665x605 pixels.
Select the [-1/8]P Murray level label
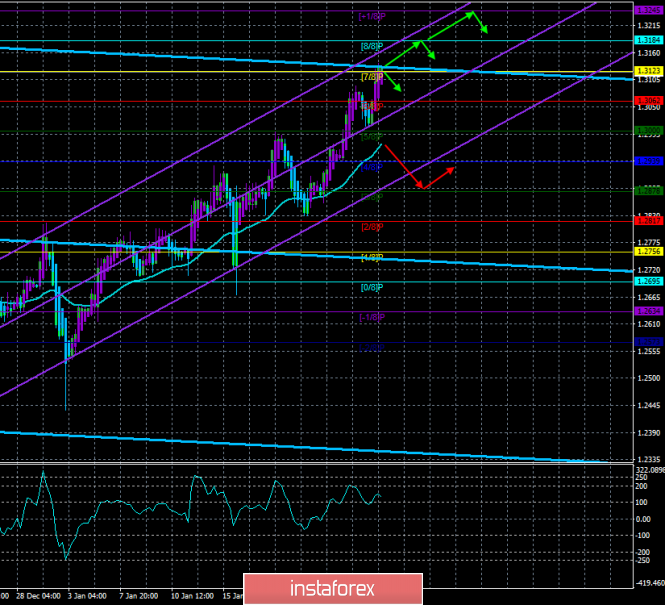[x=372, y=317]
